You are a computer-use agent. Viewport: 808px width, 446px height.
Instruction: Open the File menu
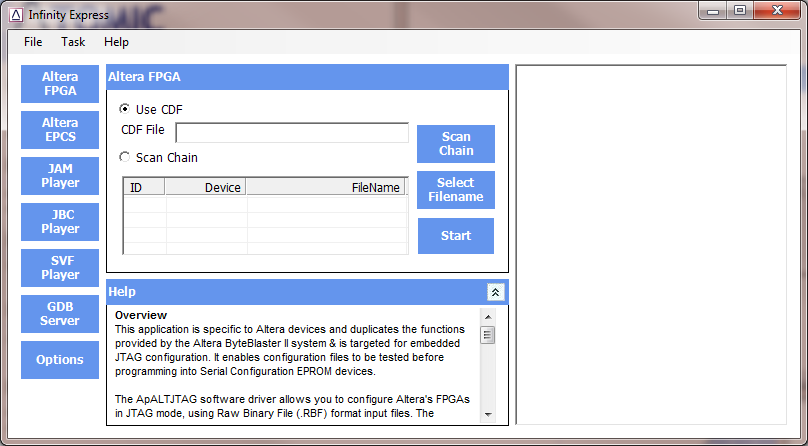(x=33, y=42)
